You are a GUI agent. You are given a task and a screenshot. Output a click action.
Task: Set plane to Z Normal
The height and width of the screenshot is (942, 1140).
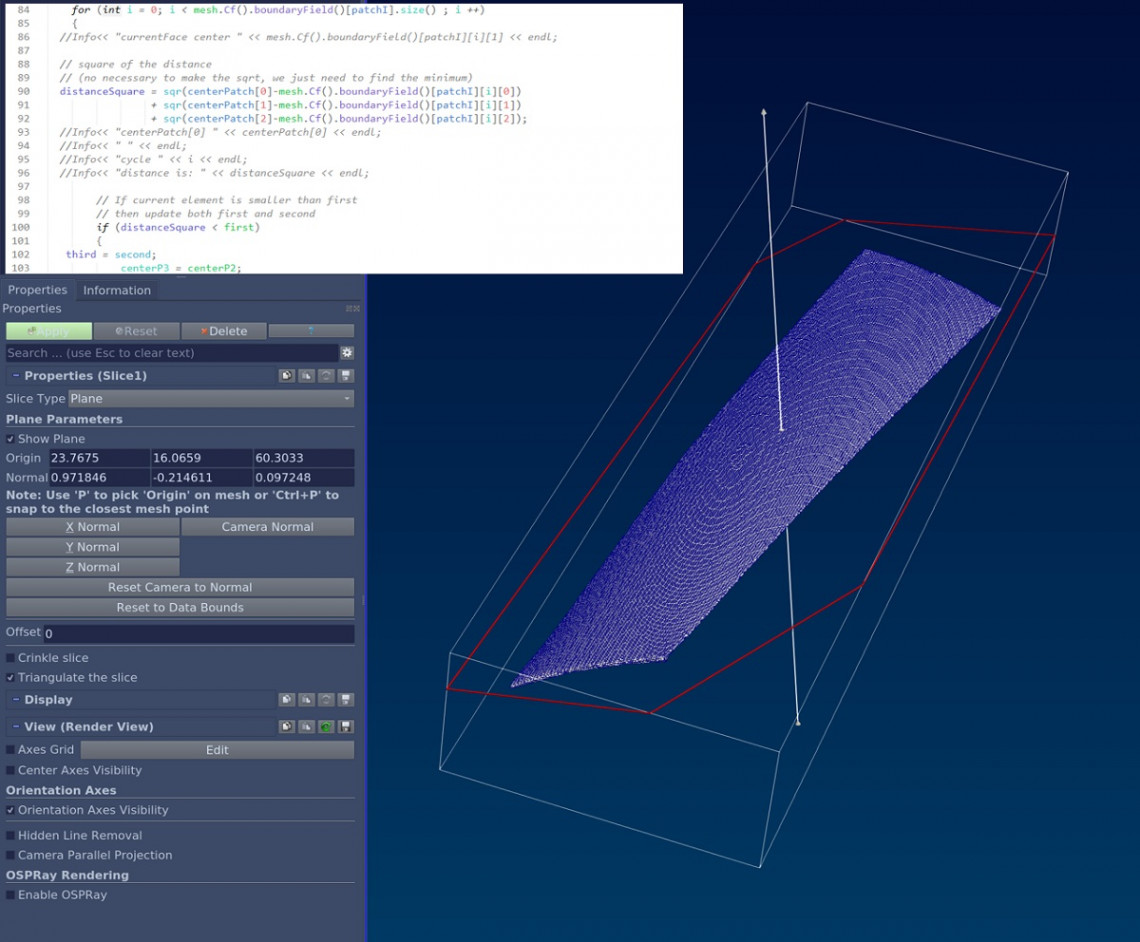pyautogui.click(x=92, y=567)
